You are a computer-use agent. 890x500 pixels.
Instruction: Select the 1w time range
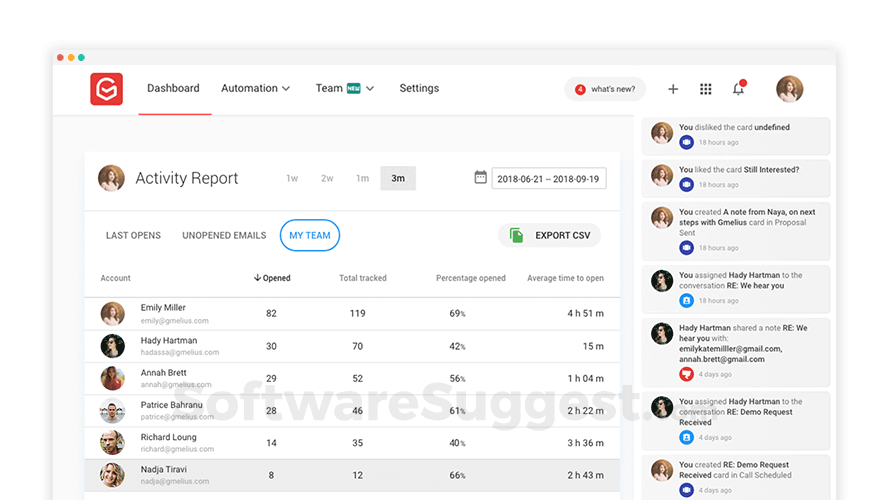[292, 178]
